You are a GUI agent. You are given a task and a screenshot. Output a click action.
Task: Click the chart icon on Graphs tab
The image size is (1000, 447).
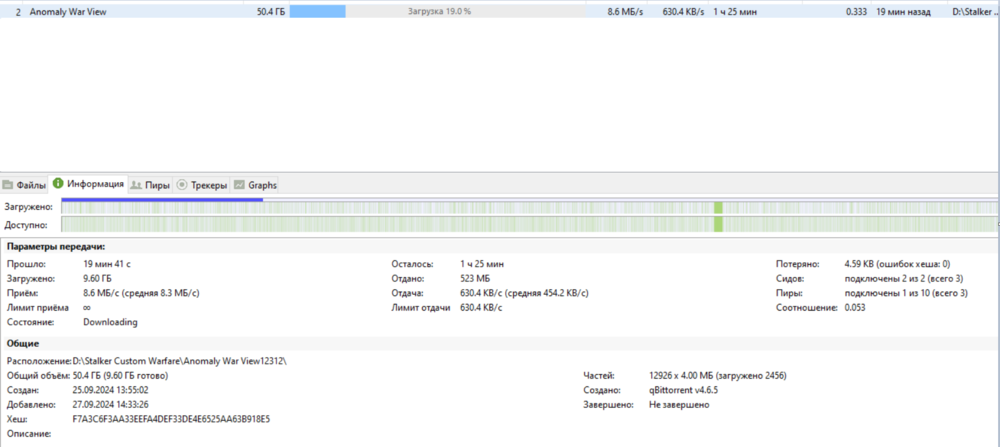pyautogui.click(x=239, y=186)
